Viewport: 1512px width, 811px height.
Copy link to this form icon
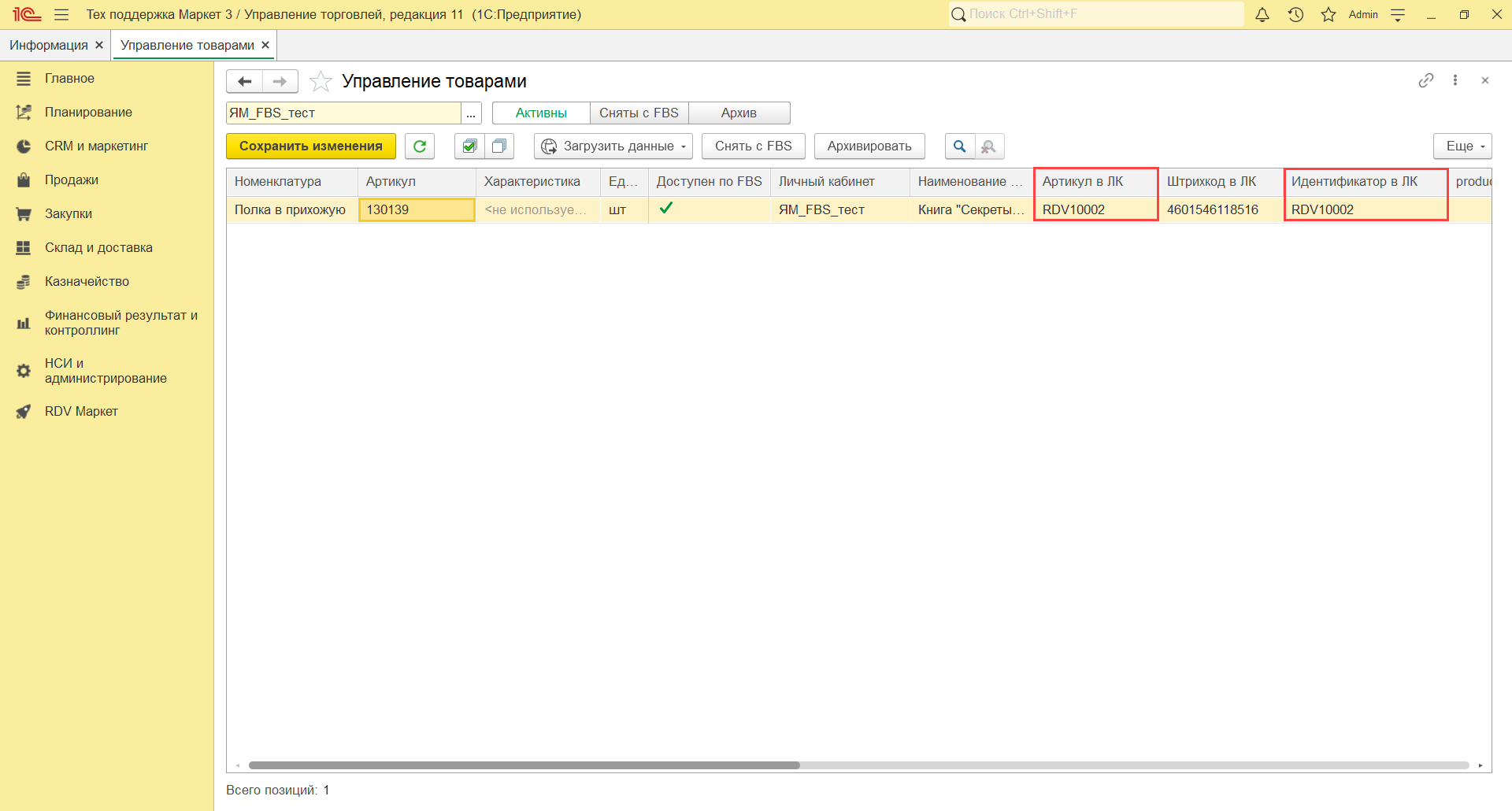[x=1425, y=80]
